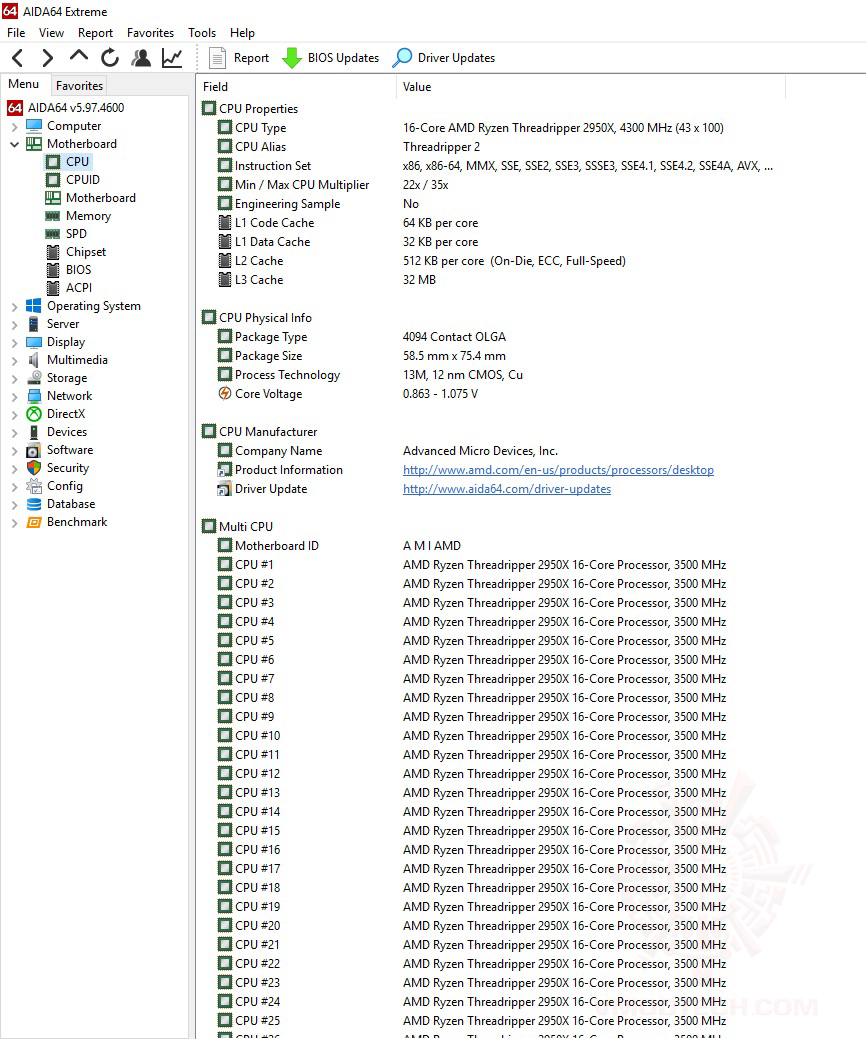
Task: Expand the Devices node
Action: pyautogui.click(x=15, y=432)
